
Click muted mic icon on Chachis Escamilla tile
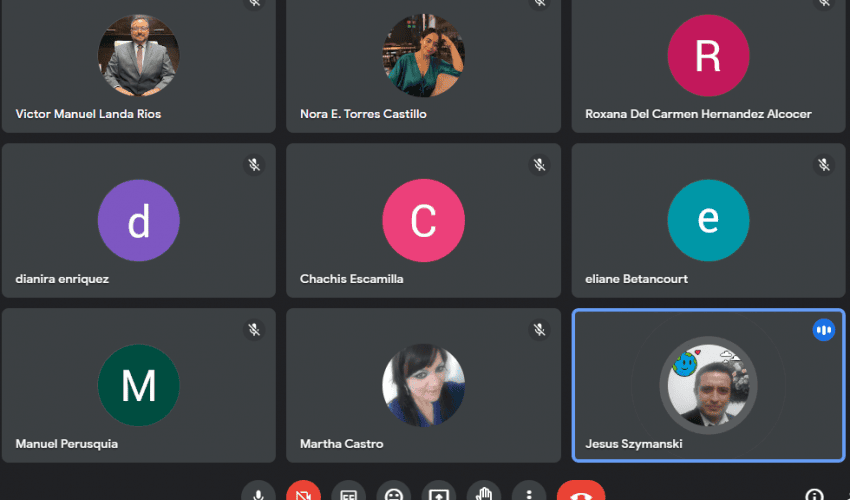click(x=539, y=165)
